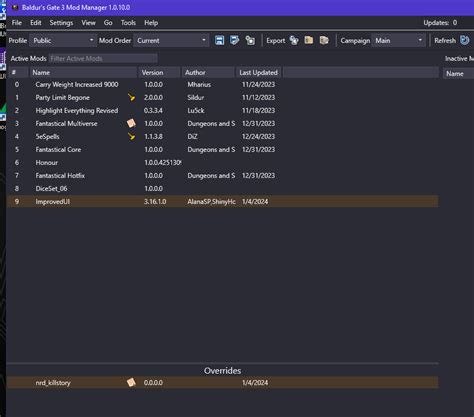Click version 1.1.3.8 cell
The image size is (474, 417).
tap(153, 136)
